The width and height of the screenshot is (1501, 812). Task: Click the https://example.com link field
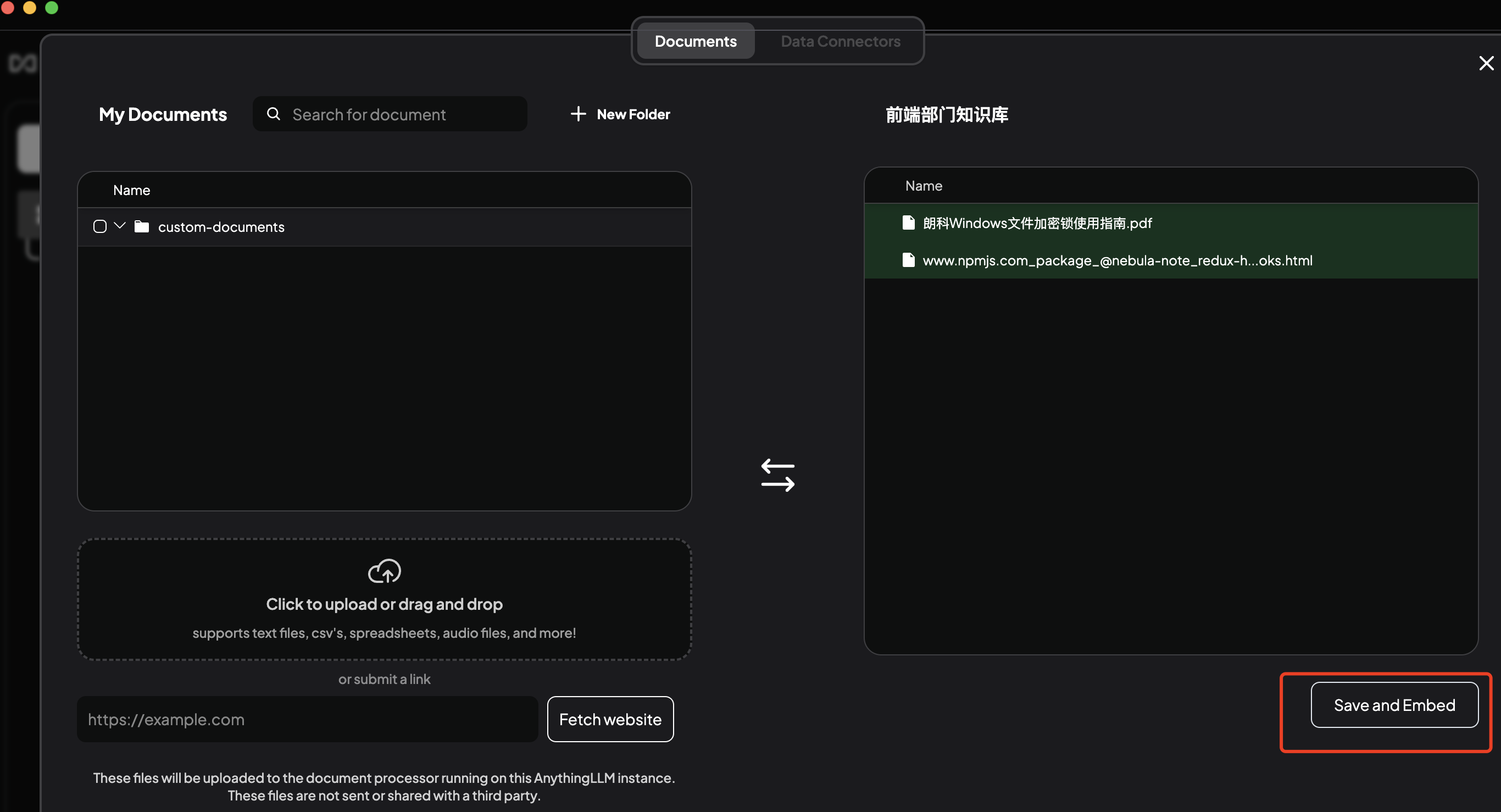(308, 719)
